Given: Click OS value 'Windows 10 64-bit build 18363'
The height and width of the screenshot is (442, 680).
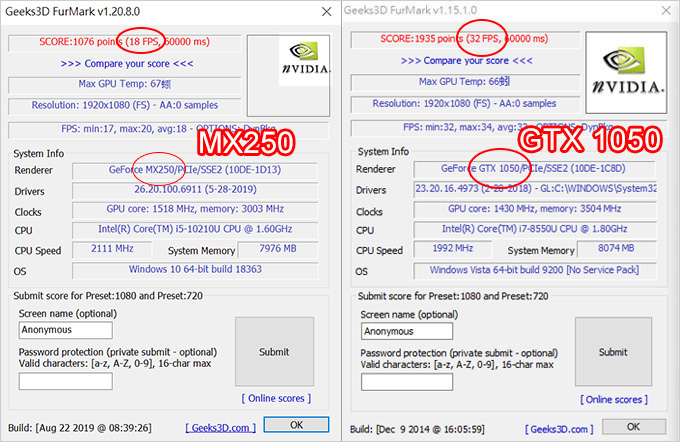Looking at the screenshot, I should [x=195, y=270].
